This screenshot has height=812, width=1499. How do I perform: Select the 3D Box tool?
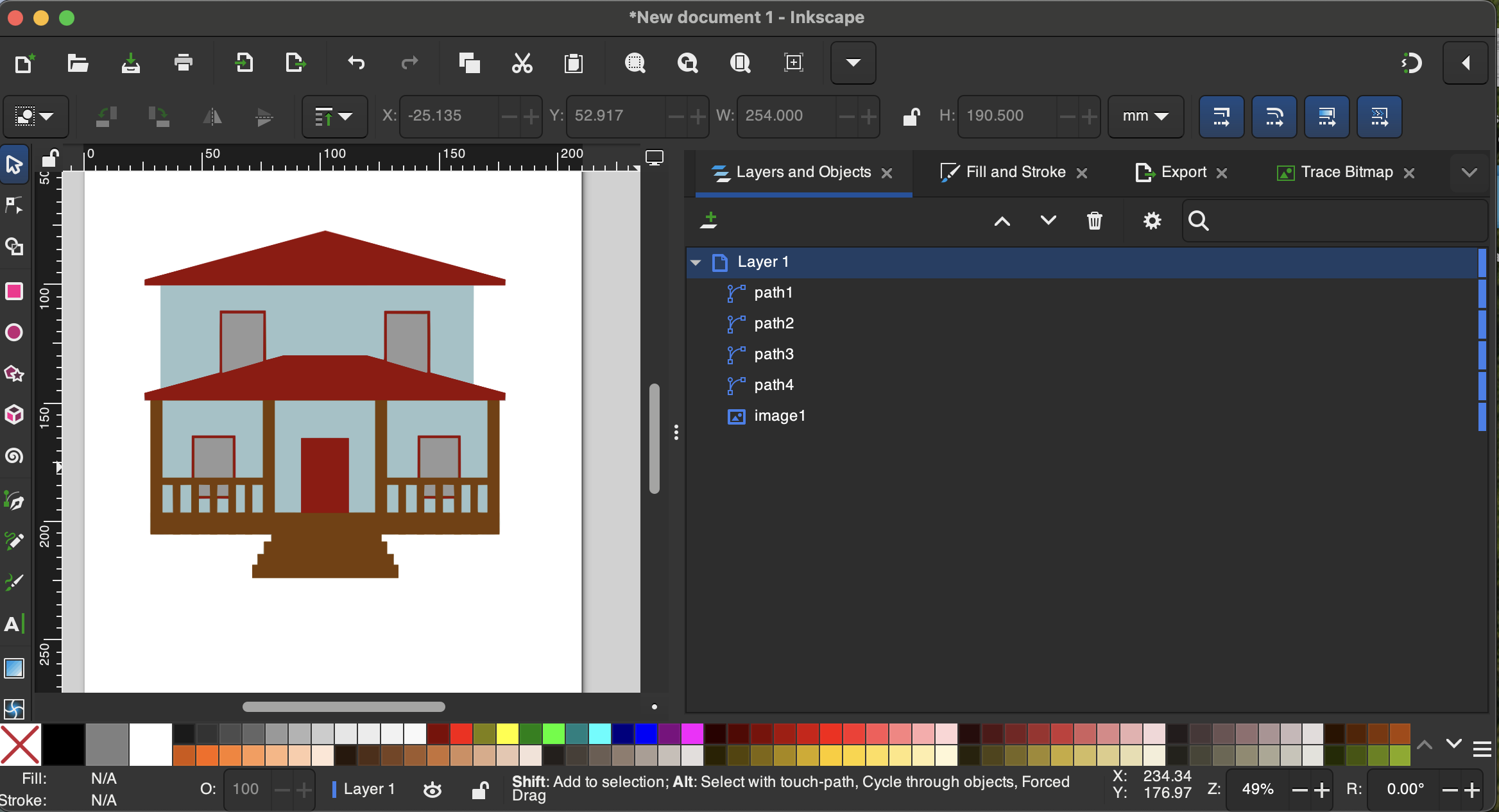(x=14, y=416)
